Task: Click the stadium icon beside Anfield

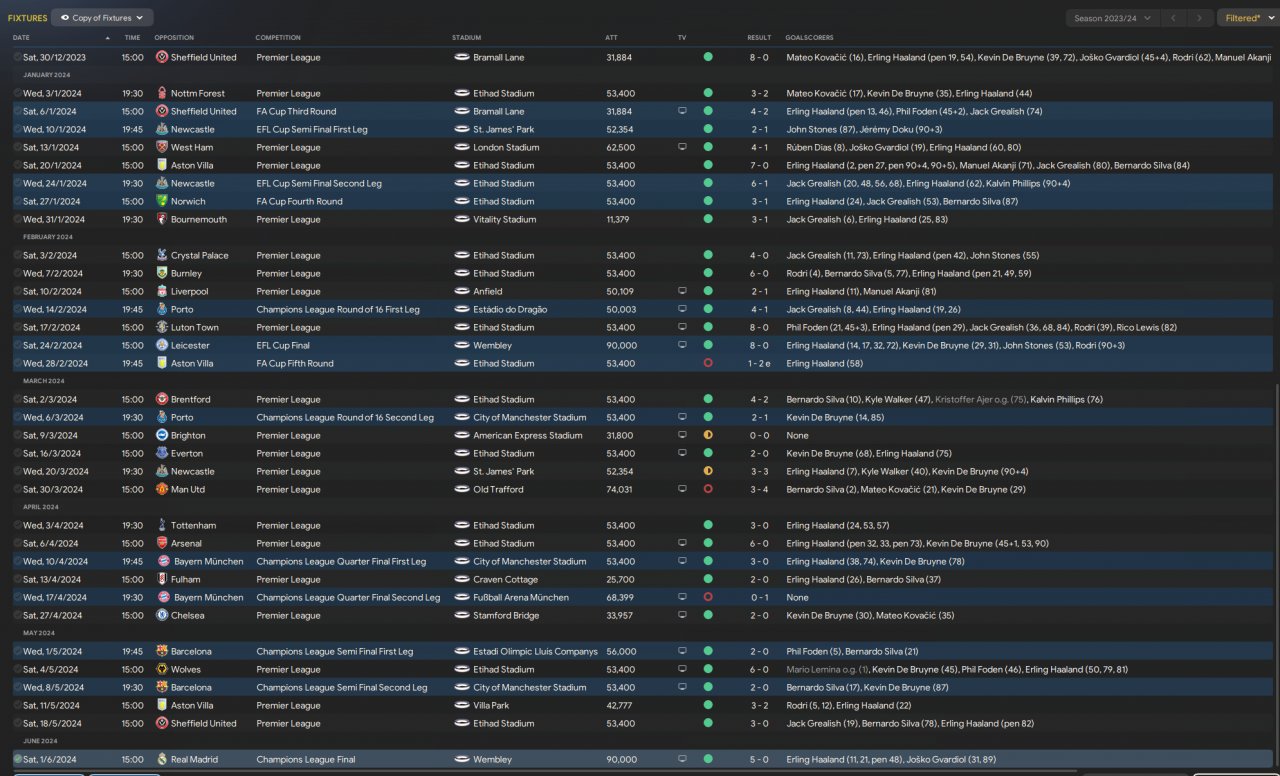Action: [462, 291]
